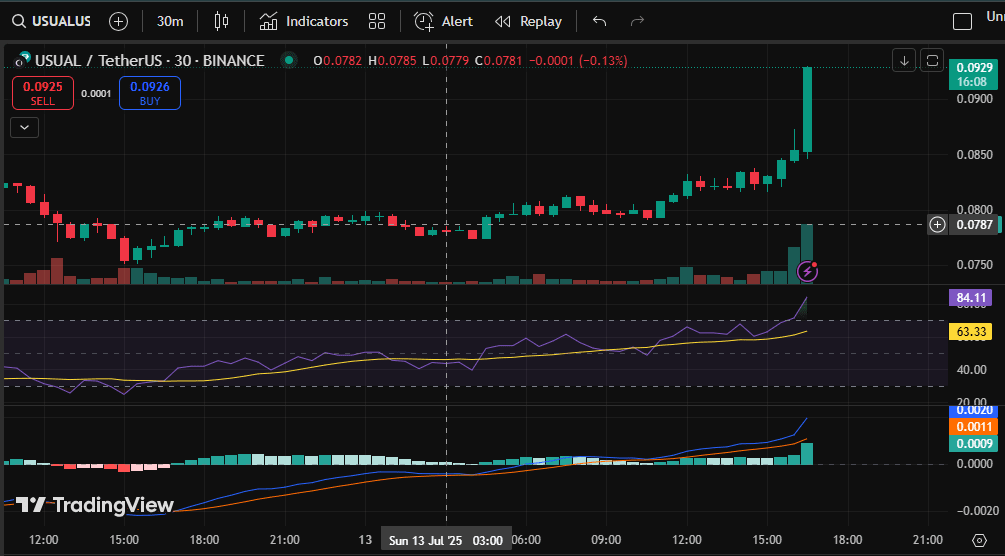This screenshot has height=556, width=1005.
Task: Redo the last chart action
Action: (x=635, y=21)
